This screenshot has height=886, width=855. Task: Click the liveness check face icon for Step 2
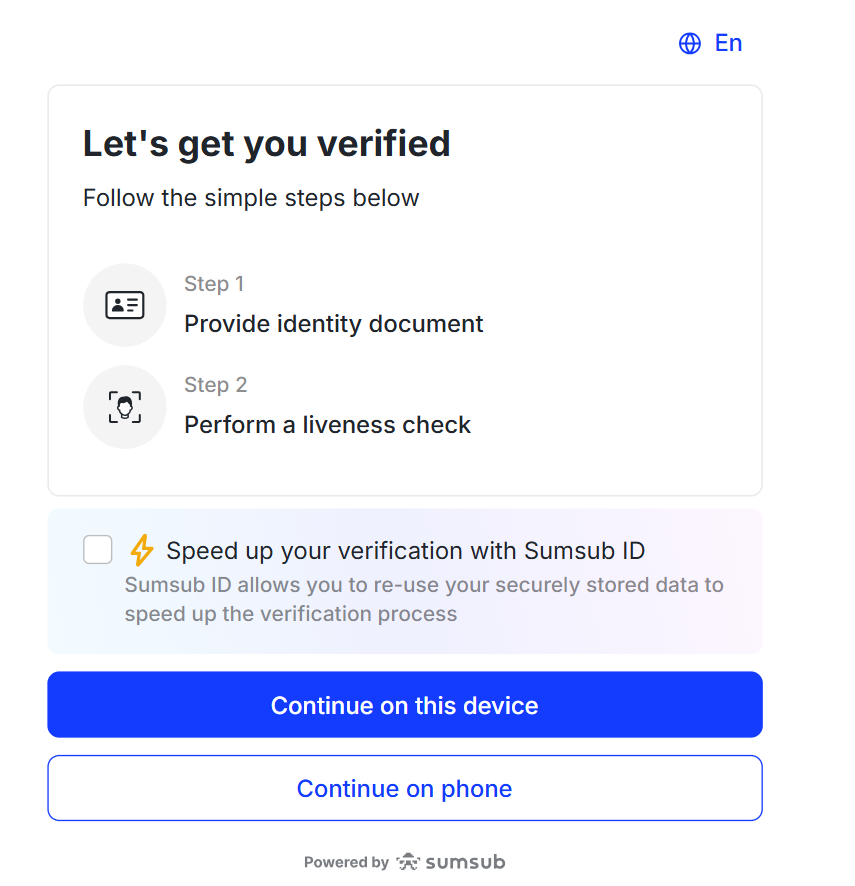tap(124, 407)
